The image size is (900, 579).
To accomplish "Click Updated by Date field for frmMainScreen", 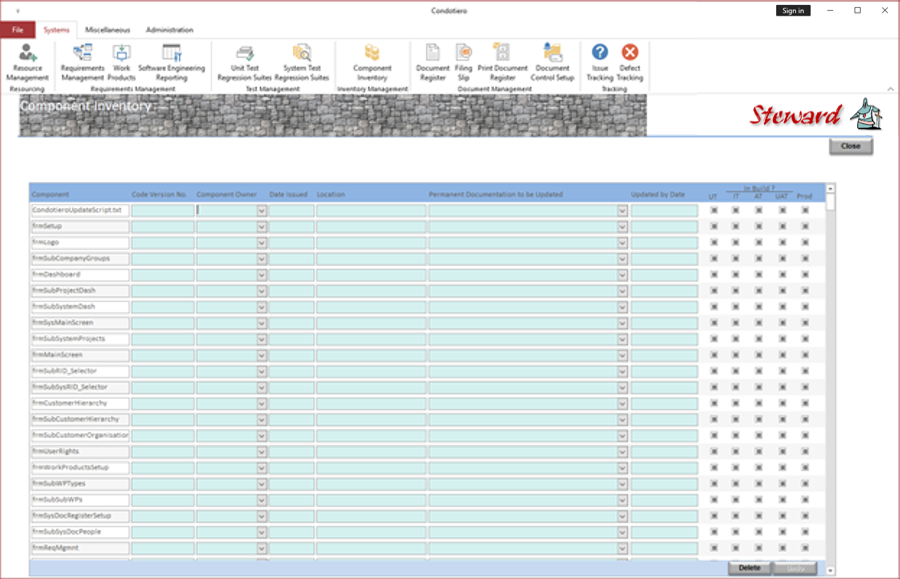I will click(x=664, y=355).
